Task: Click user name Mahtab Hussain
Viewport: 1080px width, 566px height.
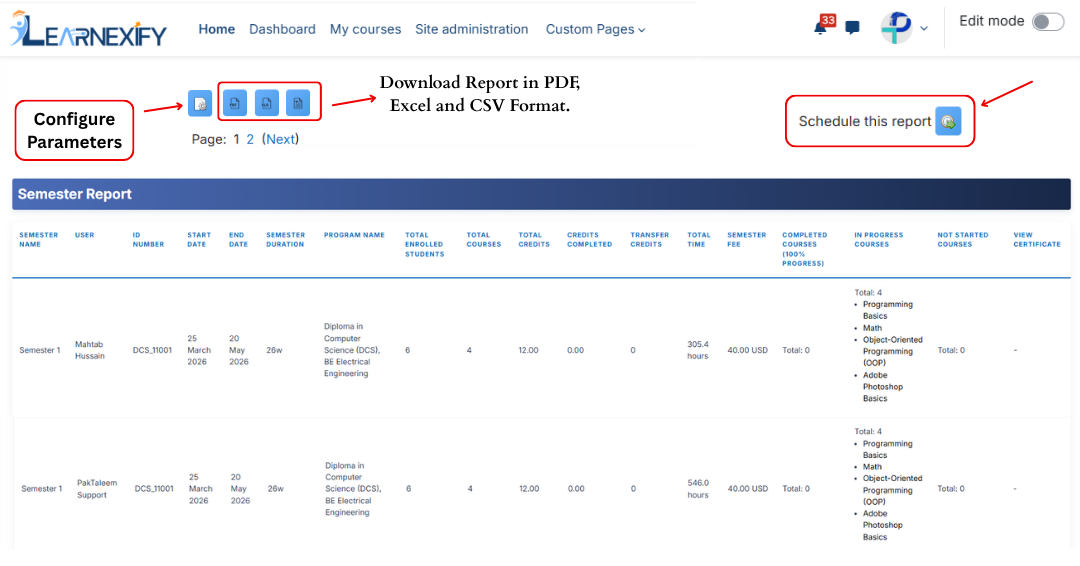Action: (x=90, y=350)
